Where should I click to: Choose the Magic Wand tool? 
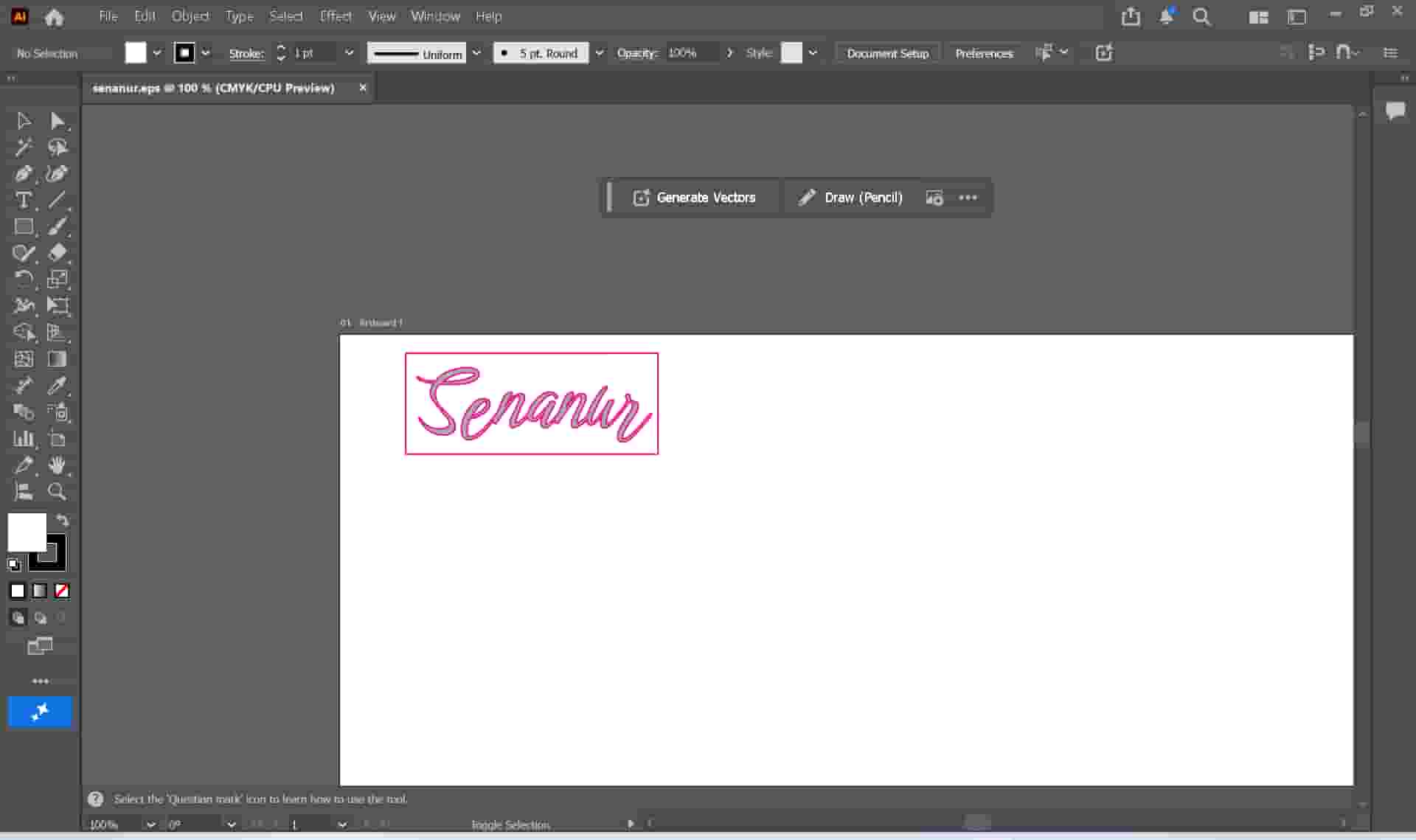(x=23, y=147)
